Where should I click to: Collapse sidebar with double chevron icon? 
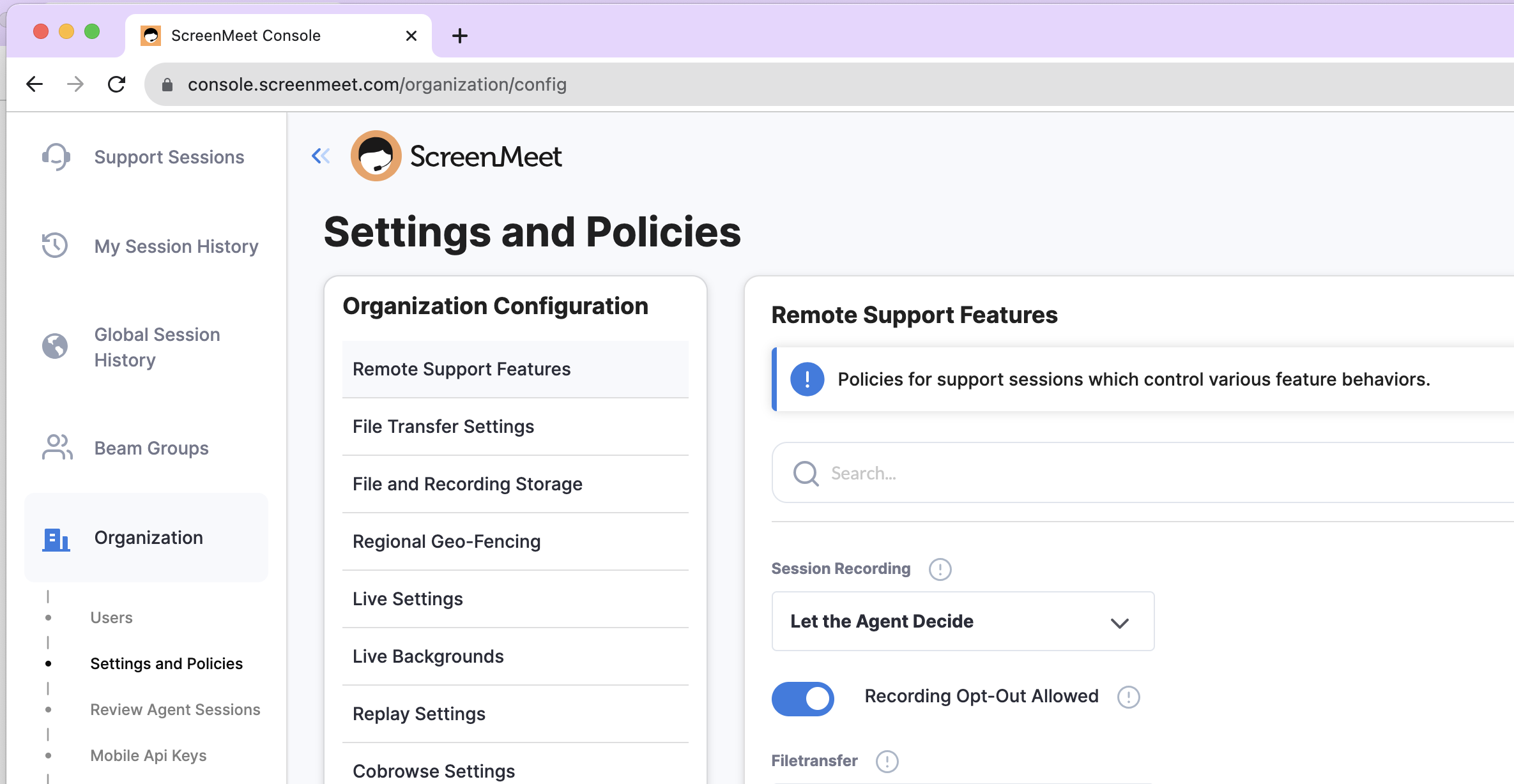321,156
